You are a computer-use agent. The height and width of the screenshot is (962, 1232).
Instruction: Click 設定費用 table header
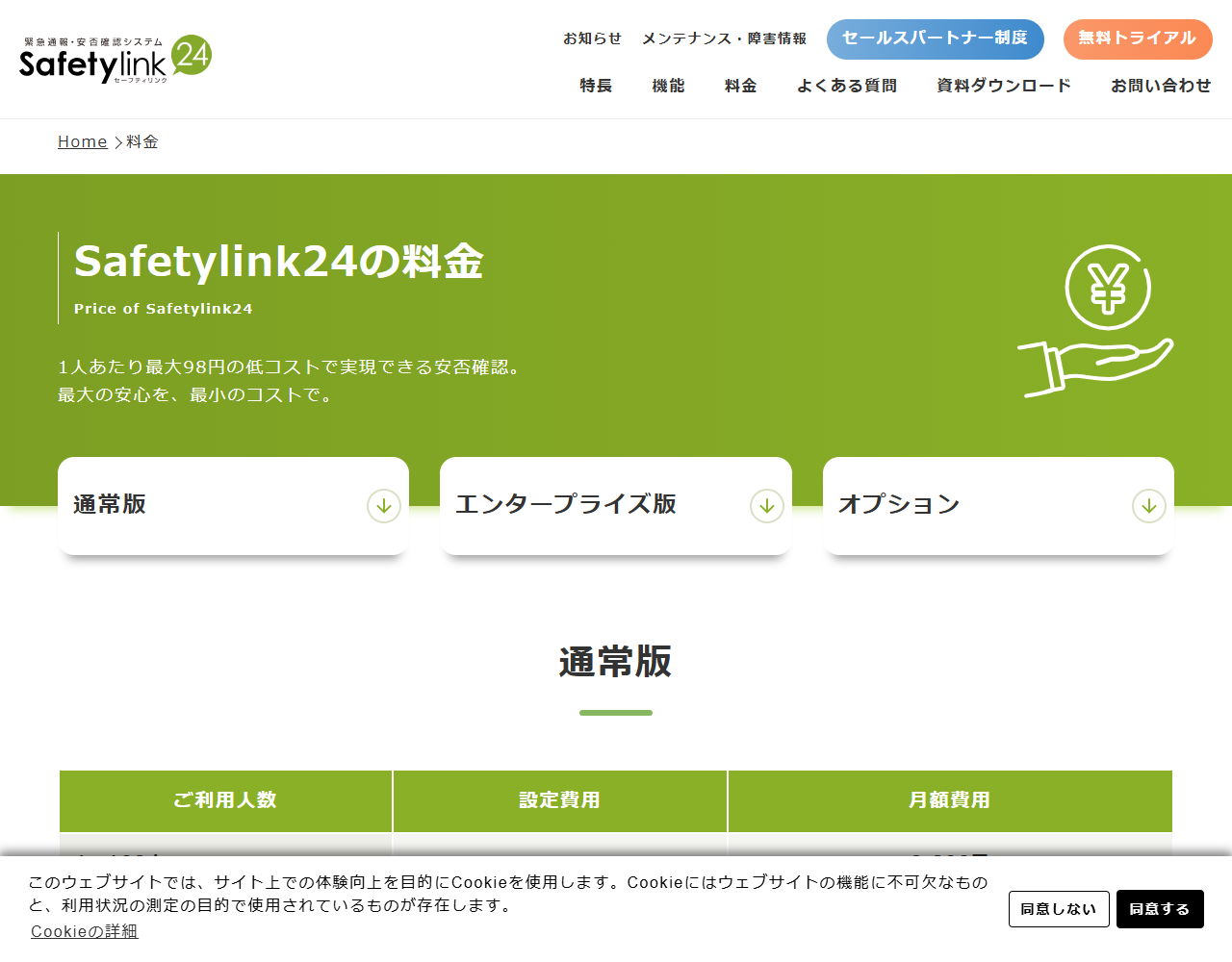[560, 800]
